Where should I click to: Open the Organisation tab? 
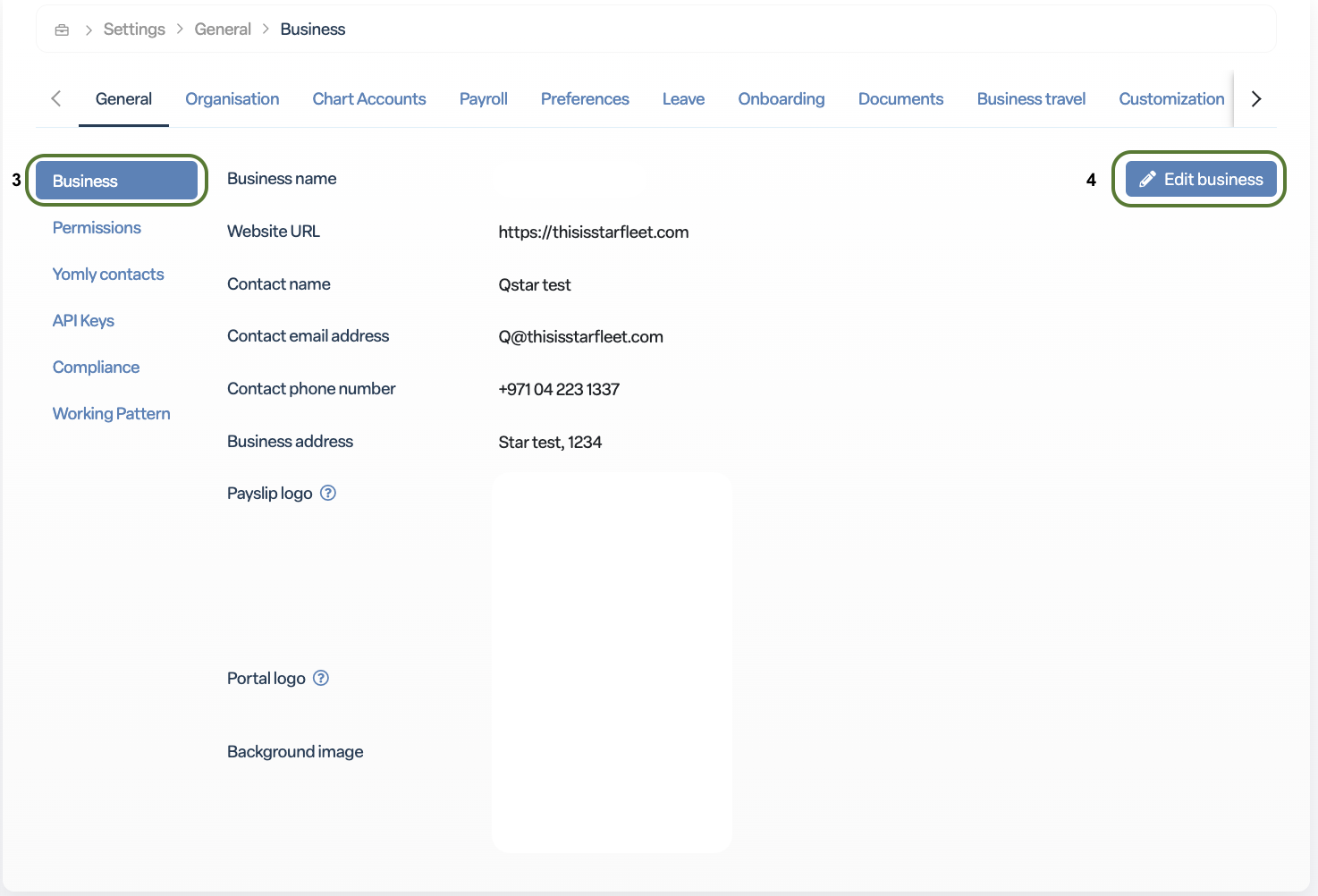[232, 98]
